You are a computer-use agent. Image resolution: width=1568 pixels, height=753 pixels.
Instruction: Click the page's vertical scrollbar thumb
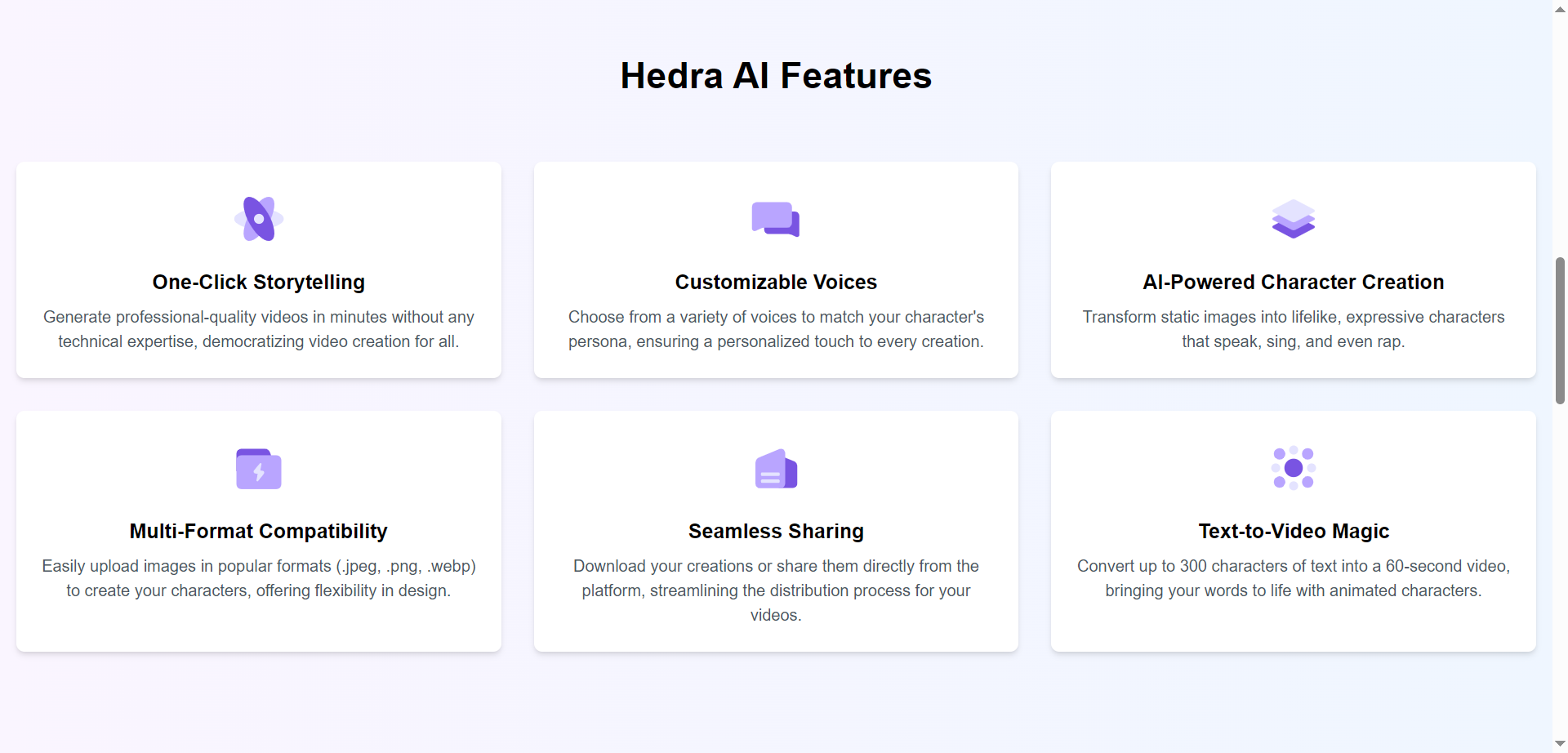[x=1560, y=331]
